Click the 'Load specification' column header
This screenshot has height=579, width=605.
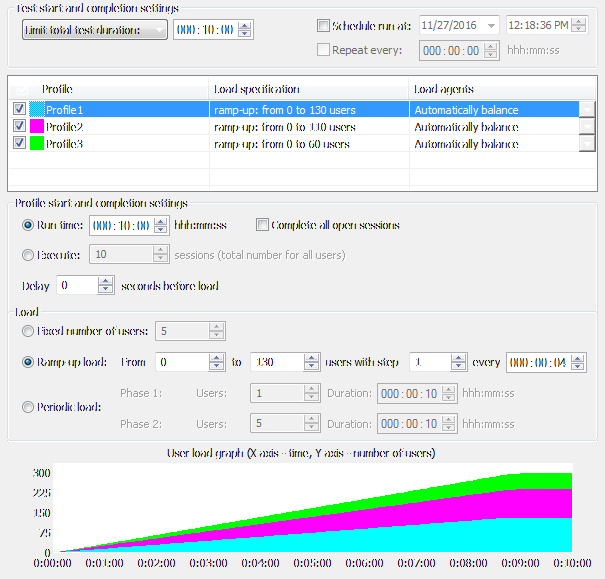click(257, 89)
